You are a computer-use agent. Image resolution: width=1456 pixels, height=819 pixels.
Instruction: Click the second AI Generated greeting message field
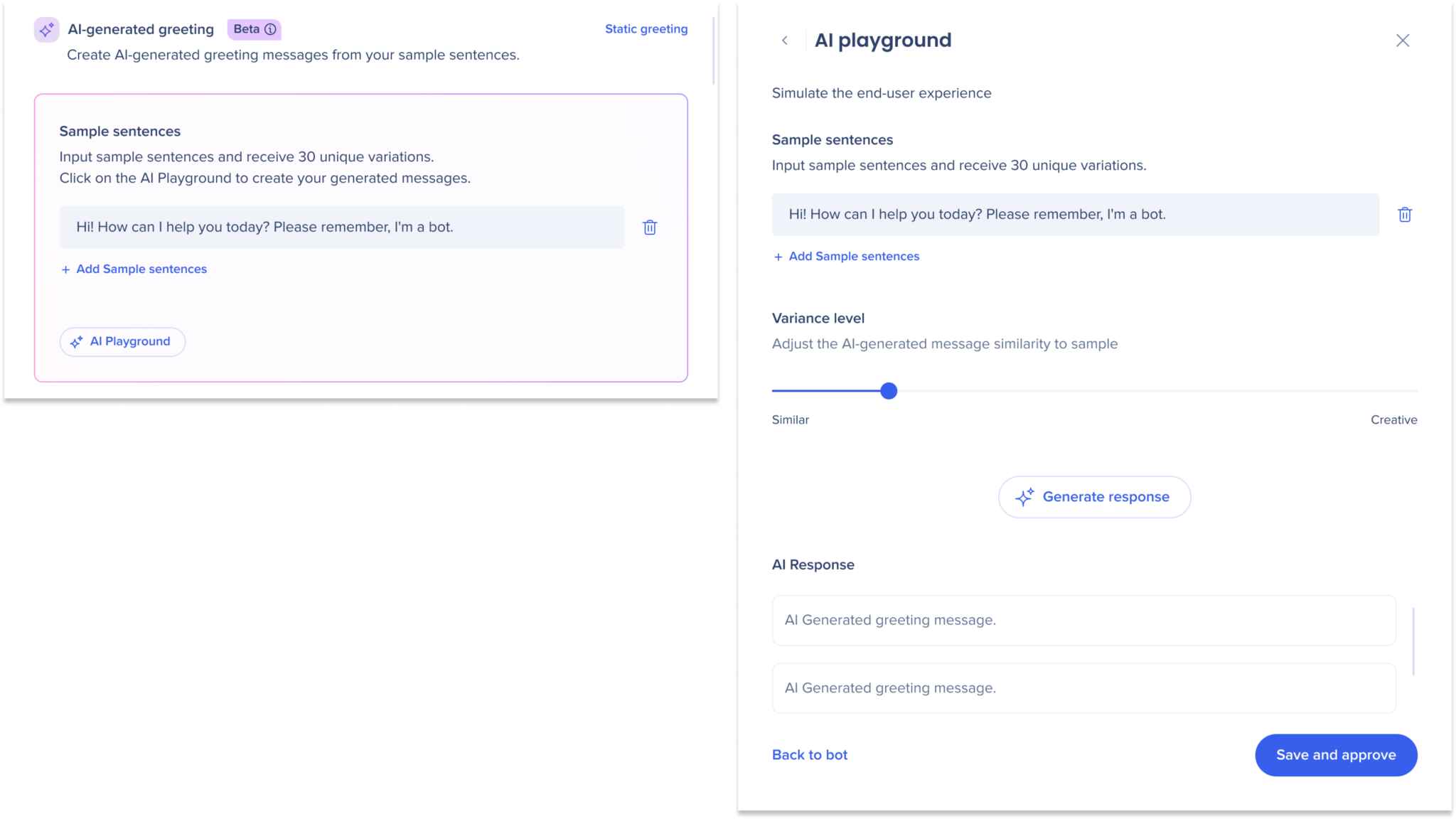click(x=1081, y=687)
